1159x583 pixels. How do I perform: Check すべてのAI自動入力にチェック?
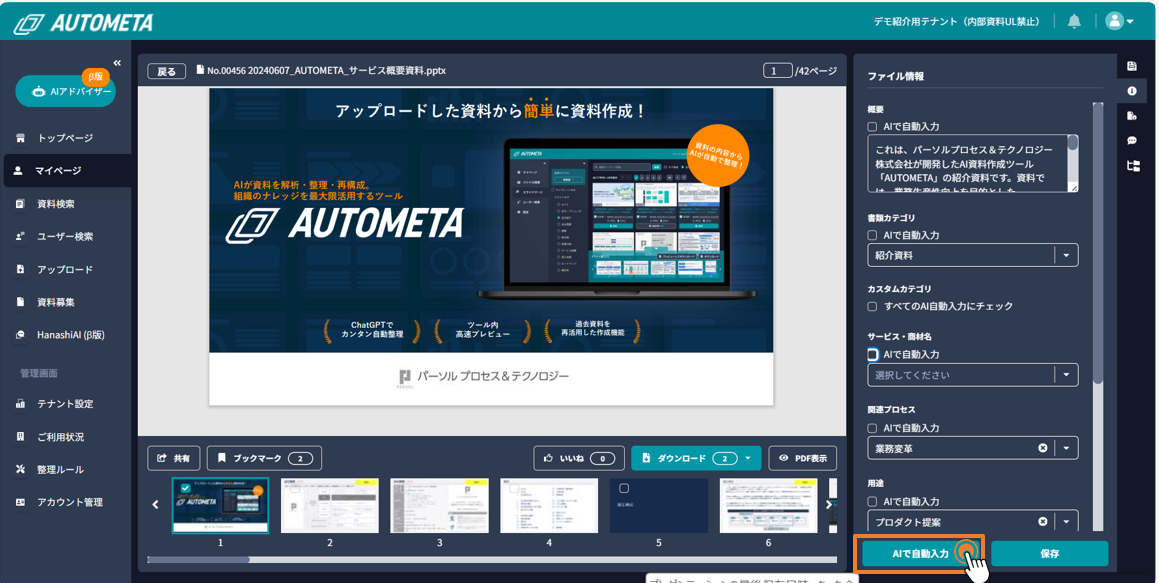tap(872, 306)
